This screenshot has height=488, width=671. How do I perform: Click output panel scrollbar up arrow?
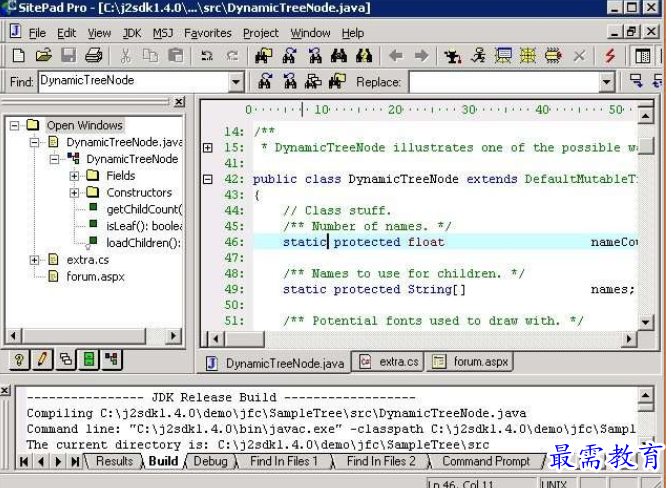pos(645,395)
